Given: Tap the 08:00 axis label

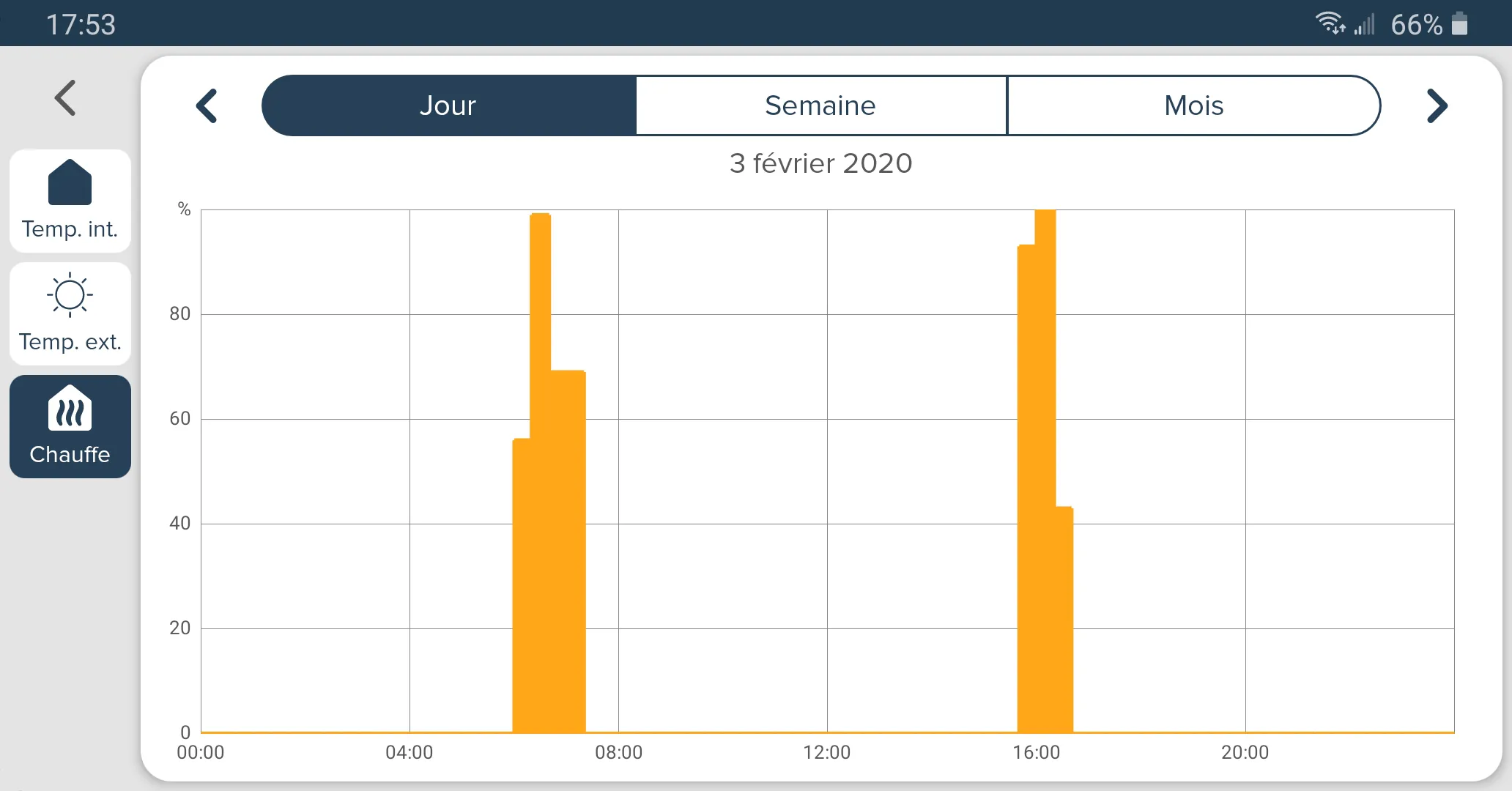Looking at the screenshot, I should [x=618, y=752].
